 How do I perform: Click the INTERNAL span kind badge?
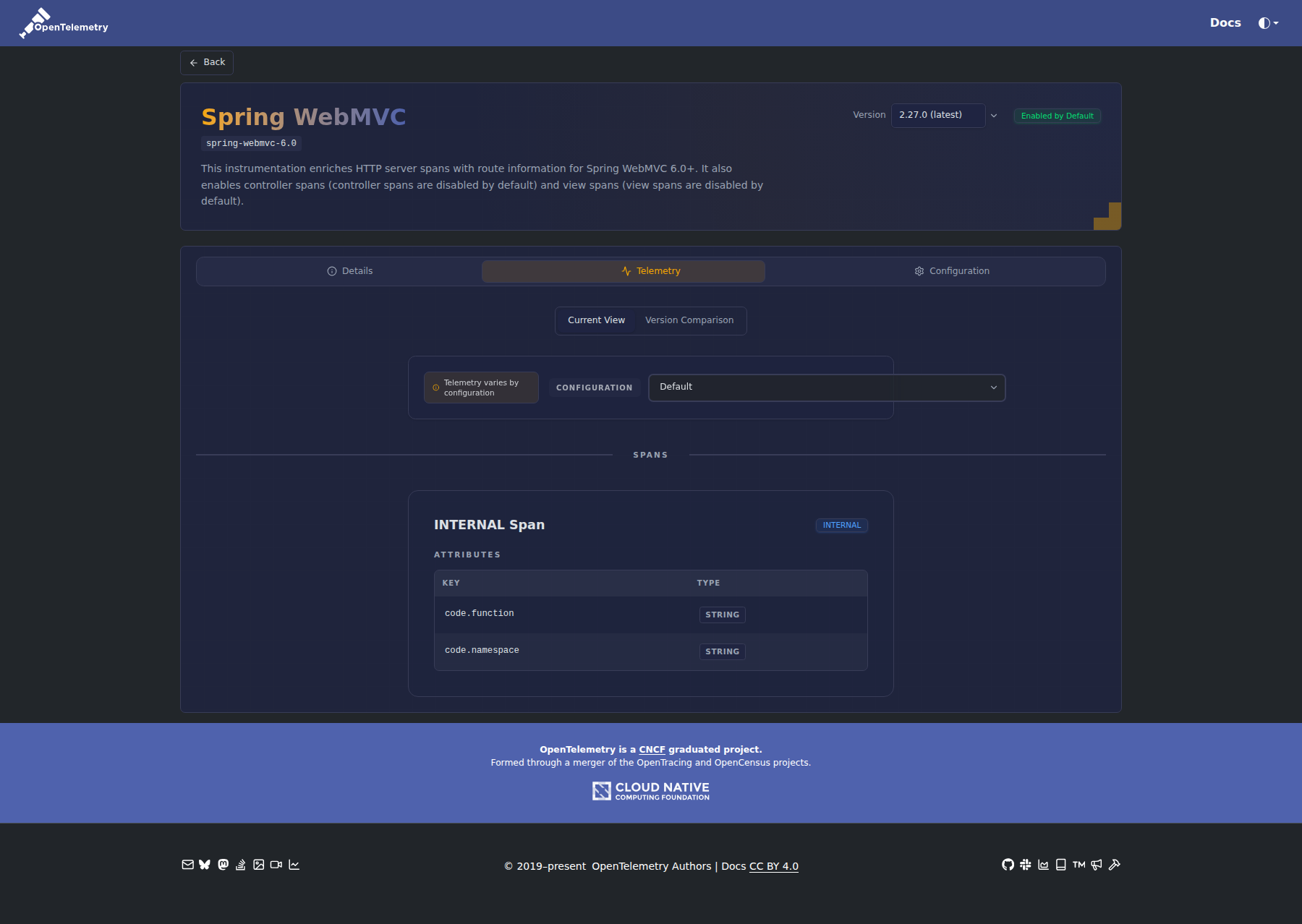[842, 526]
